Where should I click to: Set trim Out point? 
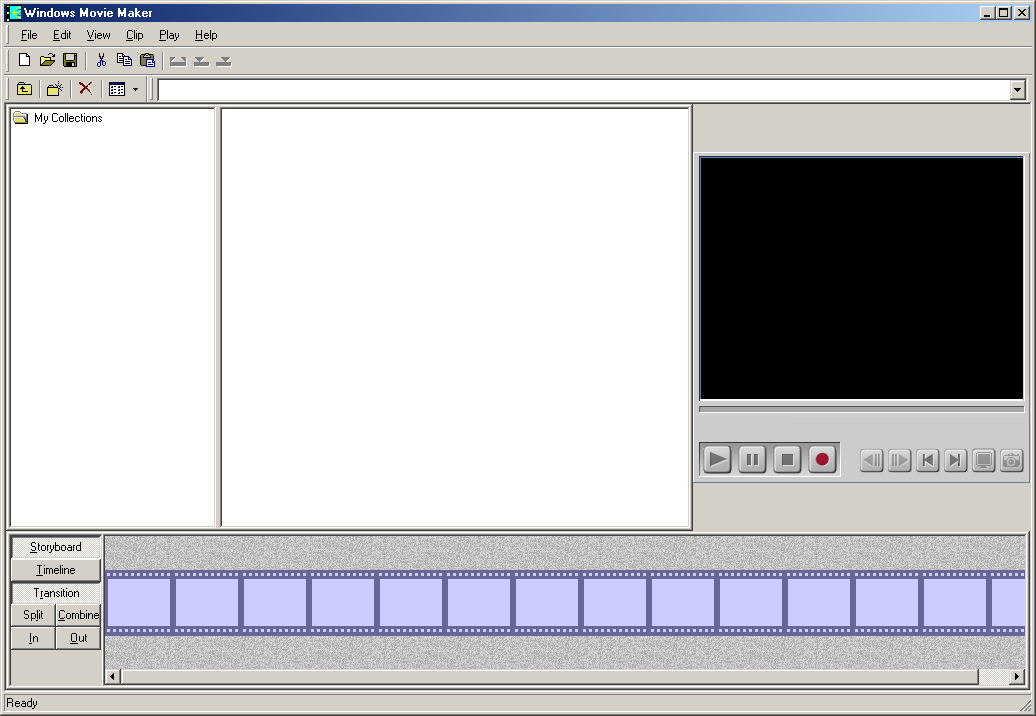click(79, 638)
